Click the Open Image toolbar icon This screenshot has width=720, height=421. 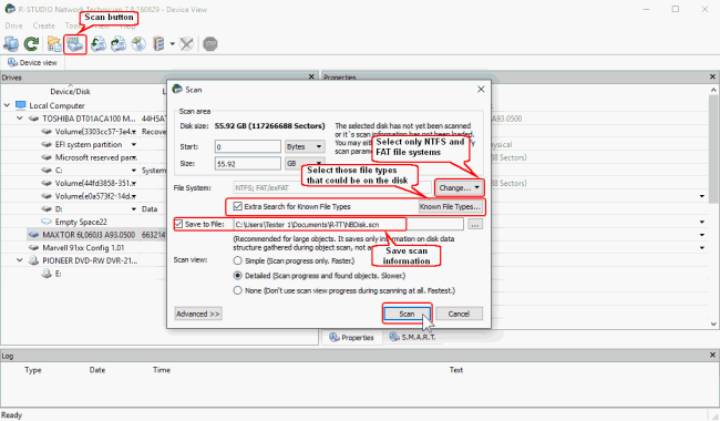coord(98,44)
